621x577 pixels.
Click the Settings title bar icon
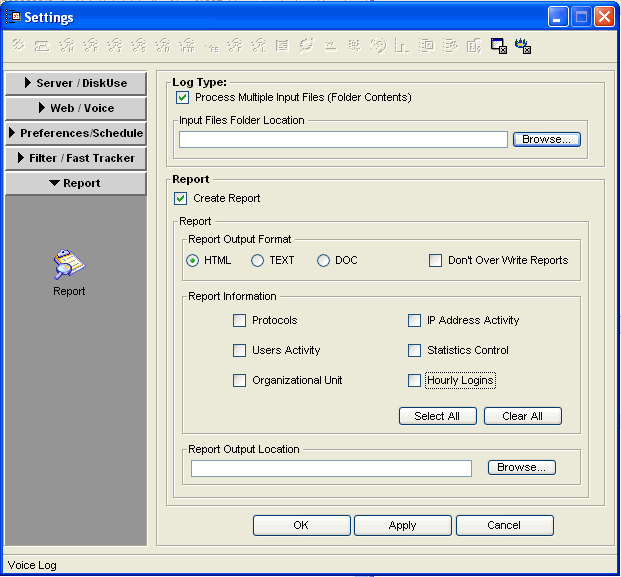[x=14, y=17]
